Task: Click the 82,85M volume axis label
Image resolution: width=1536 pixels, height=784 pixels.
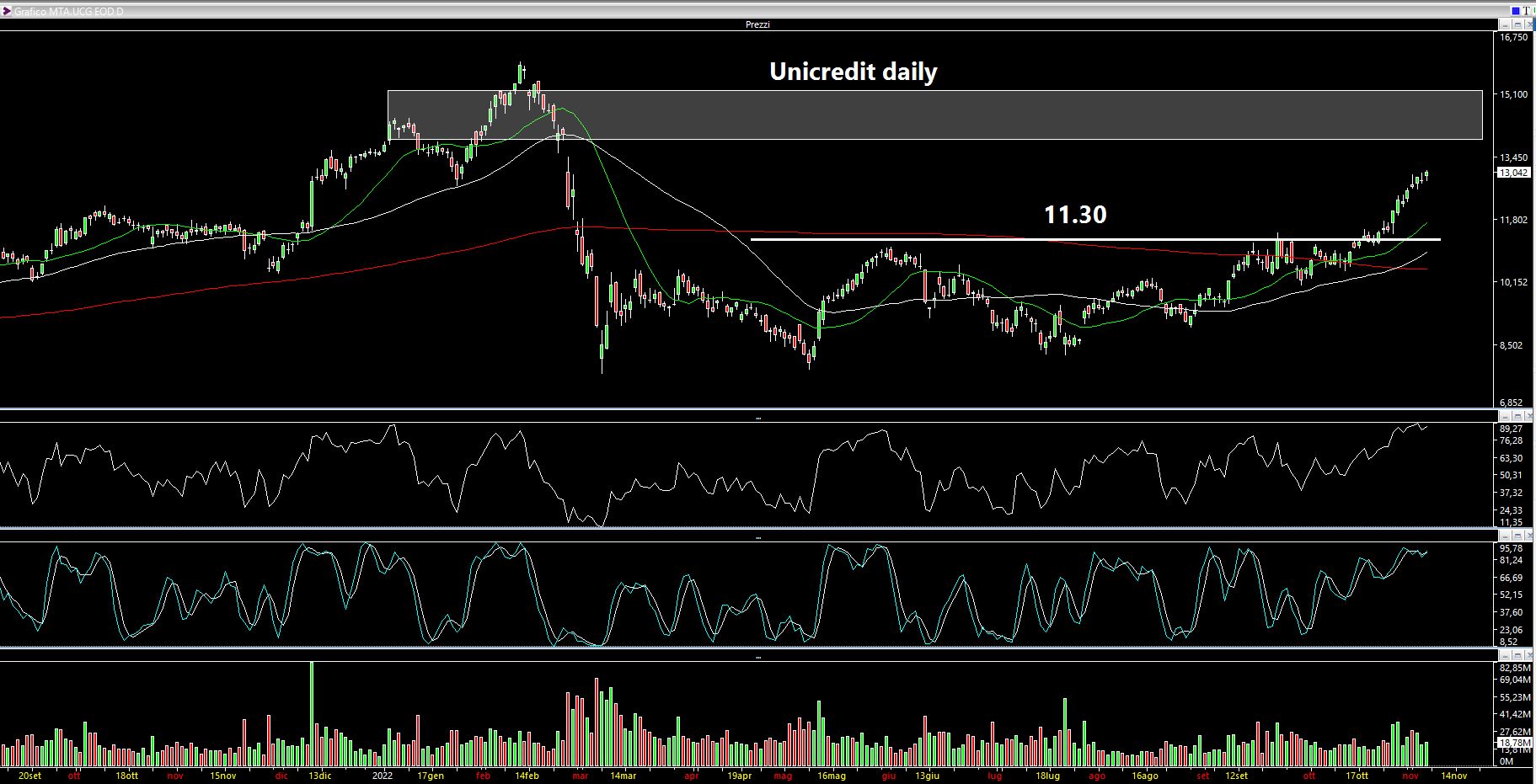Action: [x=1514, y=667]
